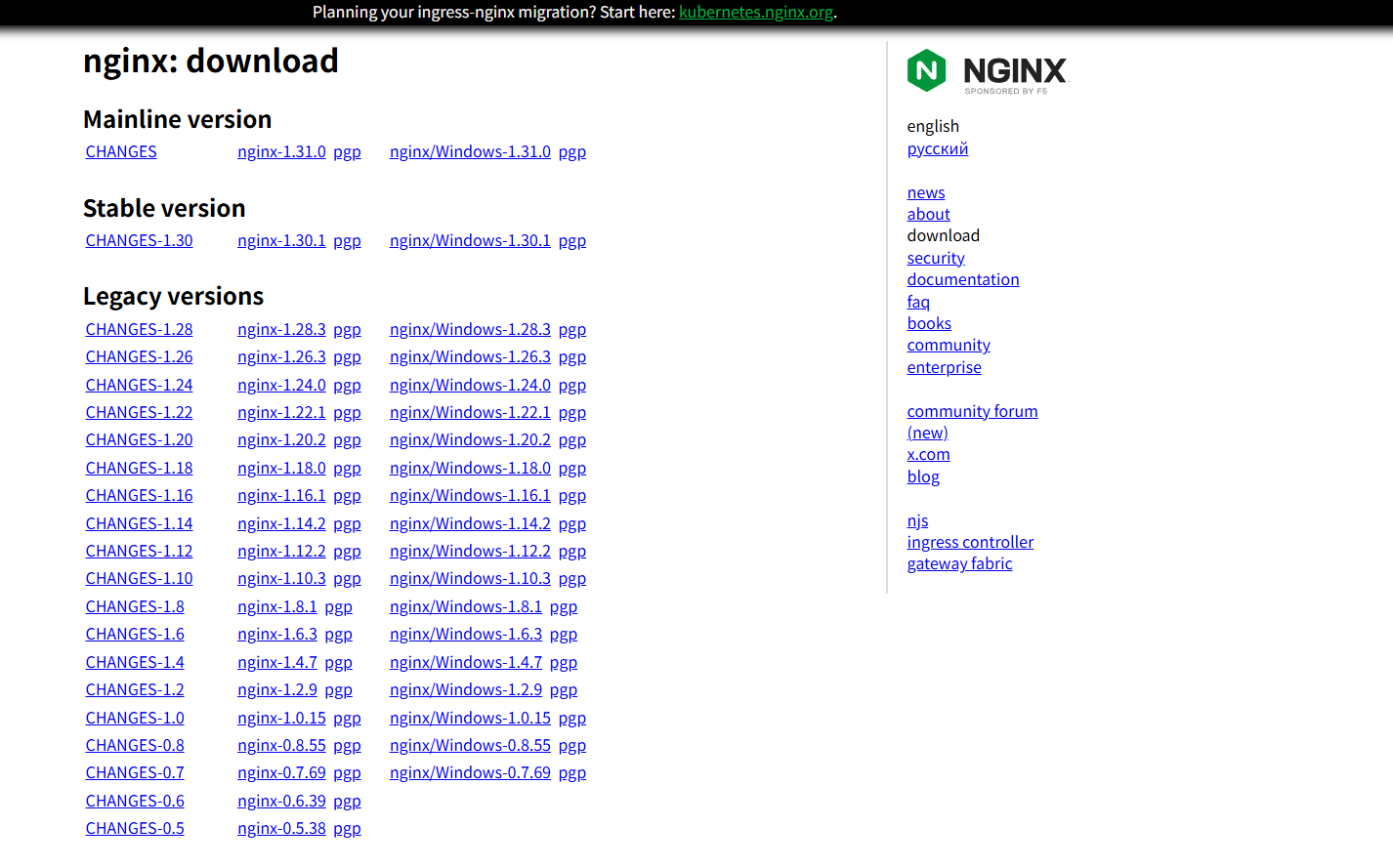The width and height of the screenshot is (1393, 868).
Task: Open CHANGES-1.20 changelog
Action: pyautogui.click(x=139, y=439)
